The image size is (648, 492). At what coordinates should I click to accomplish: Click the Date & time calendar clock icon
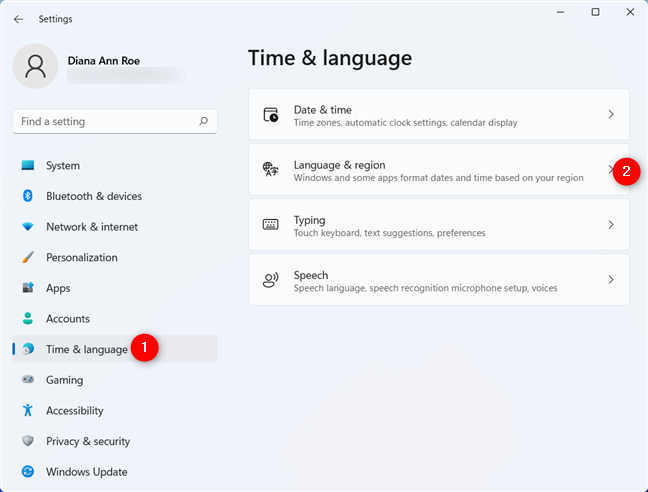click(271, 114)
